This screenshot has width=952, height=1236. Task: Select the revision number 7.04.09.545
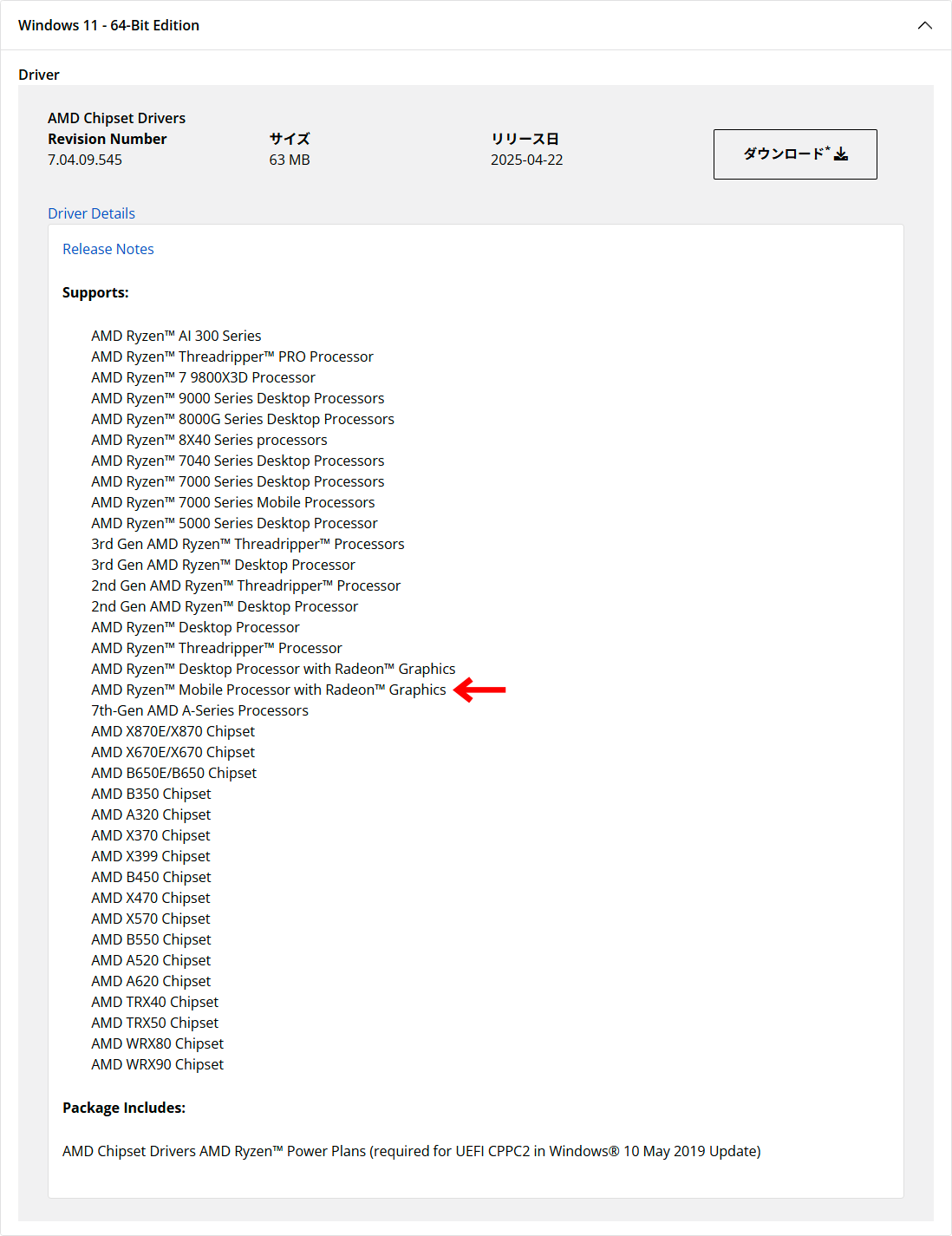85,160
